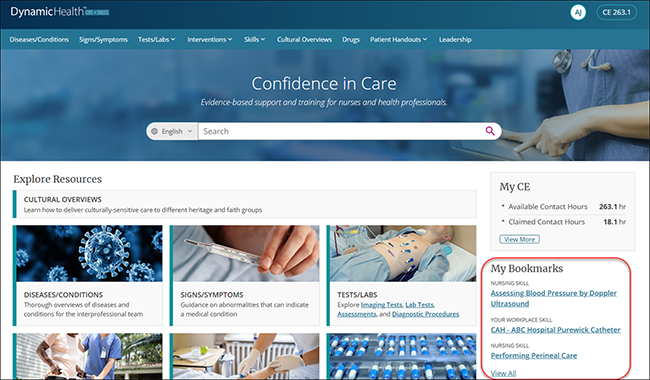Open Diseases/Conditions in the nav bar
The width and height of the screenshot is (650, 380).
[x=39, y=39]
